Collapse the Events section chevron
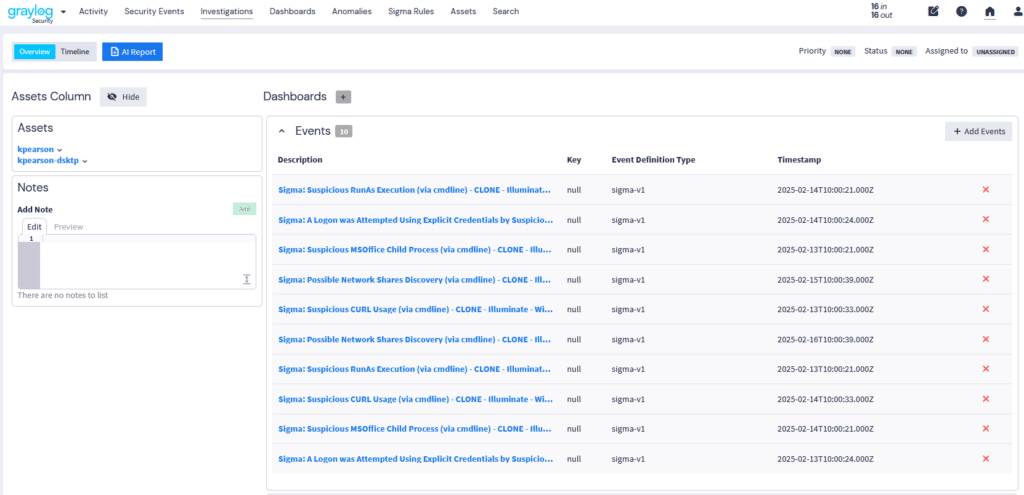This screenshot has width=1024, height=495. tap(281, 131)
